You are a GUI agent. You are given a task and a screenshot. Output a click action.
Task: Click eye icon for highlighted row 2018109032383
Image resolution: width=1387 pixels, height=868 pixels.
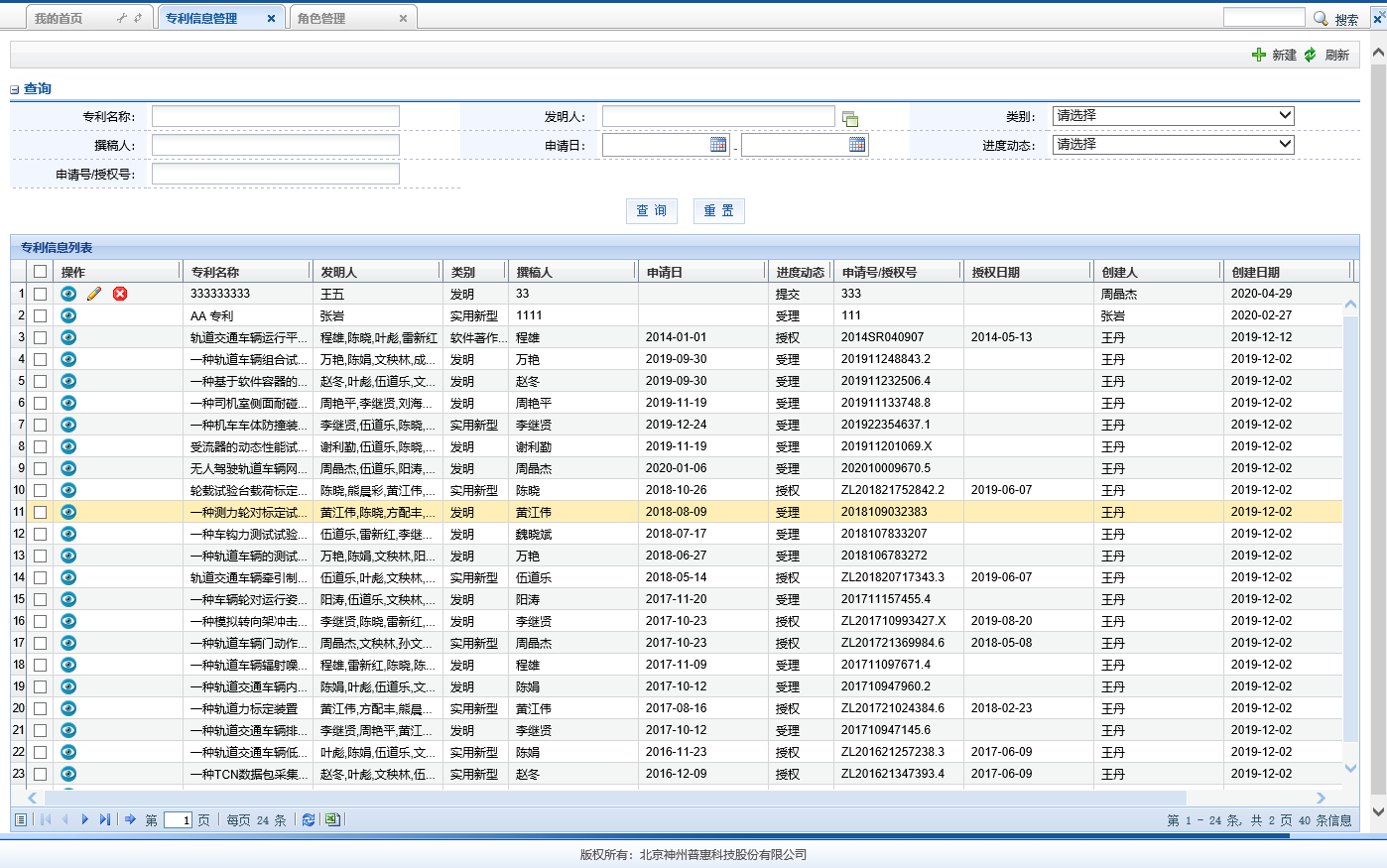tap(68, 512)
